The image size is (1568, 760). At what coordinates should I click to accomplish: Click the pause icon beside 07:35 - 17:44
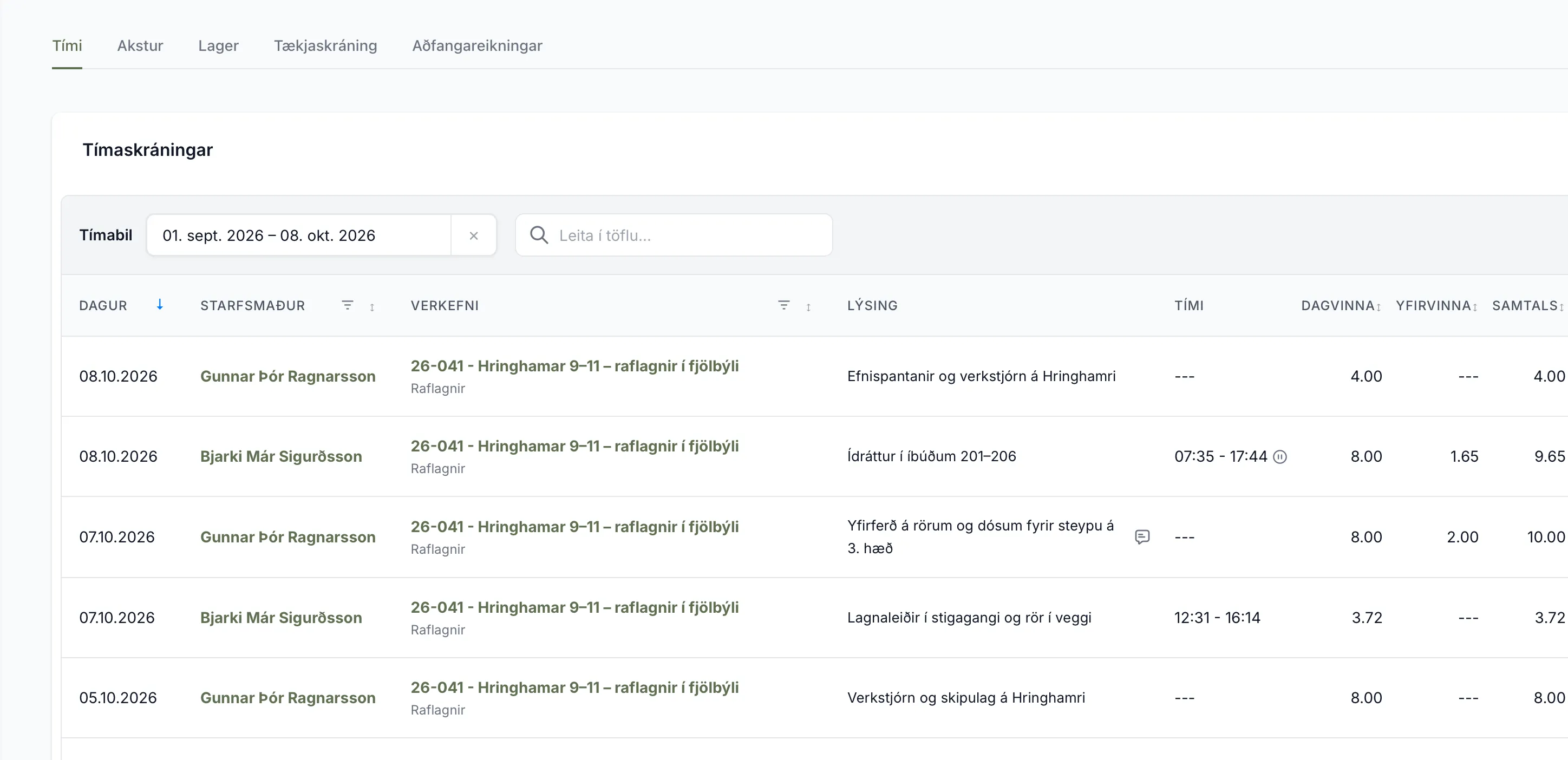[x=1280, y=457]
